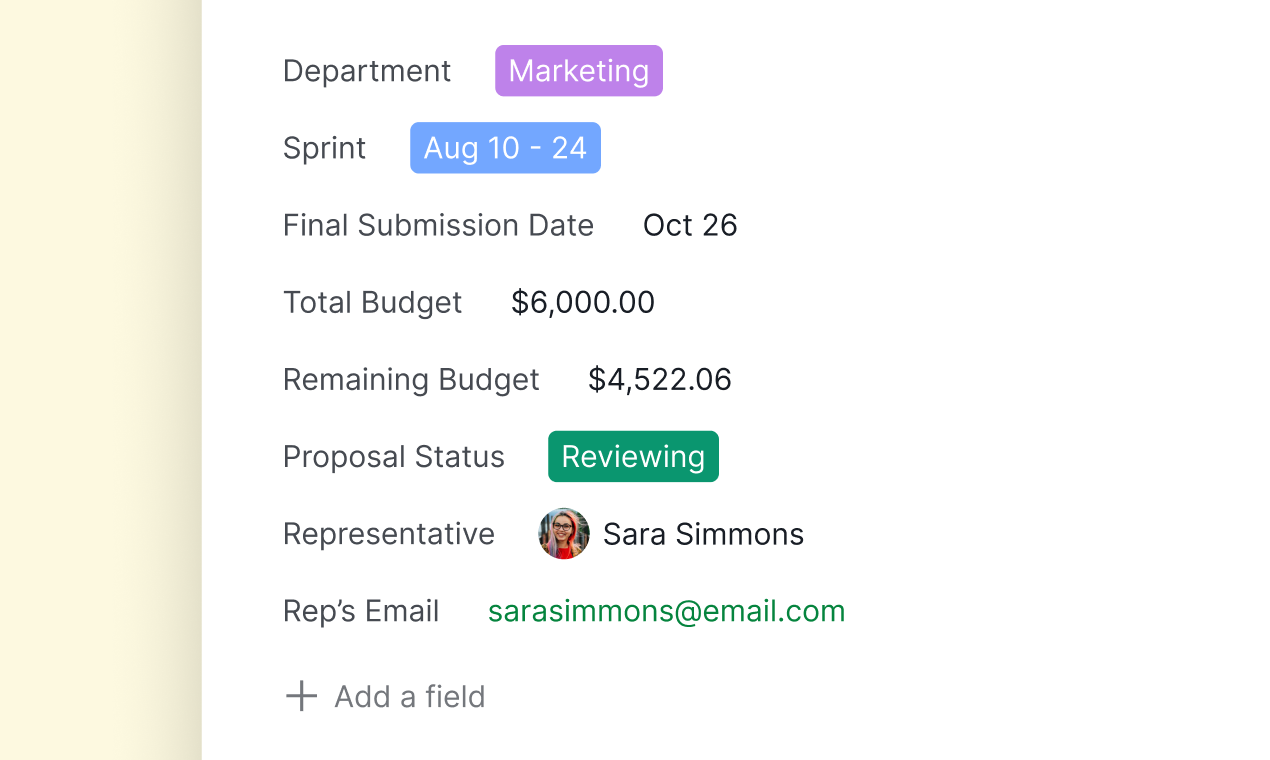1270x760 pixels.
Task: Change the Reviewing proposal status
Action: [633, 456]
